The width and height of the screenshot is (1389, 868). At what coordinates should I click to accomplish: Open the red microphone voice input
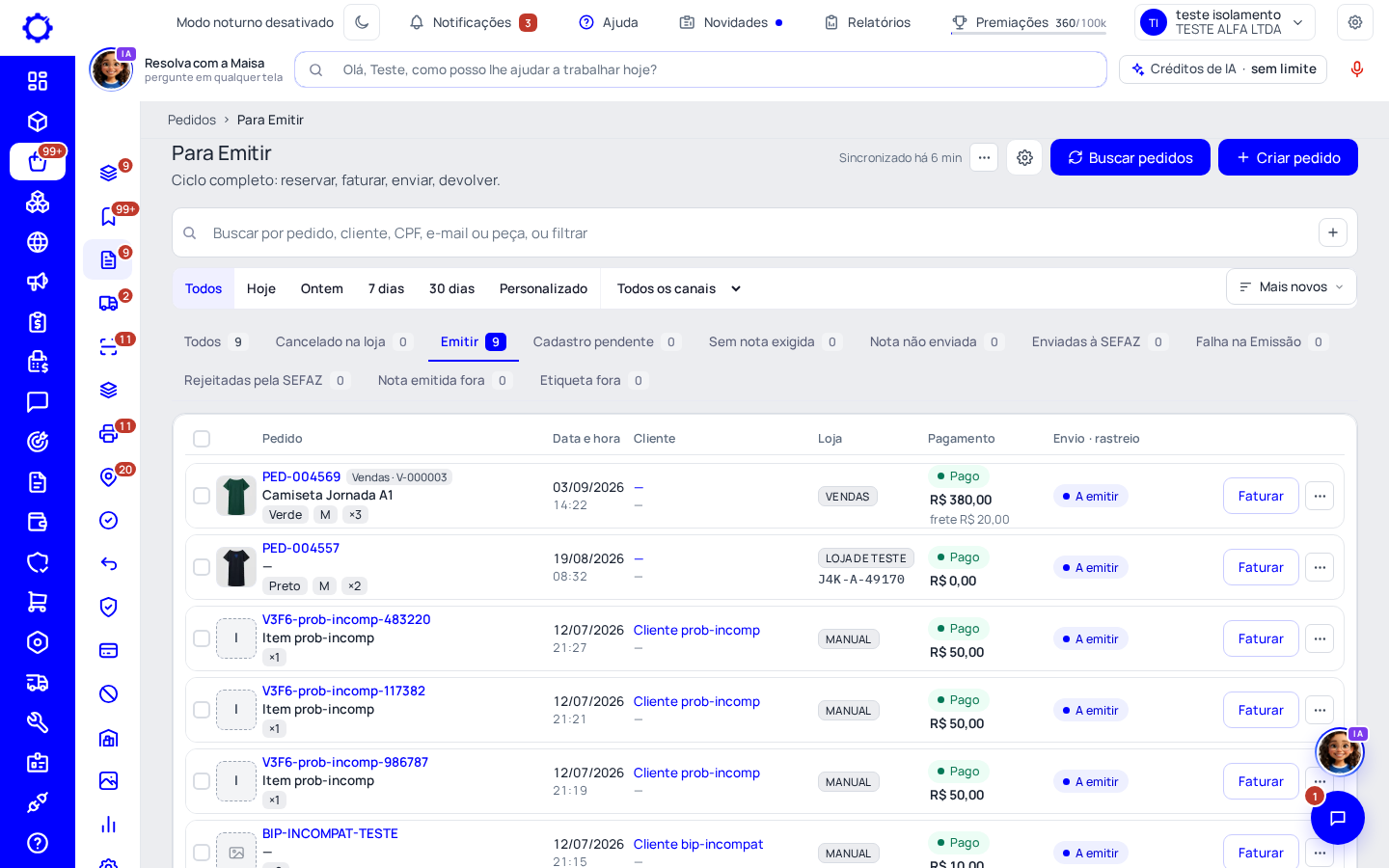tap(1356, 69)
